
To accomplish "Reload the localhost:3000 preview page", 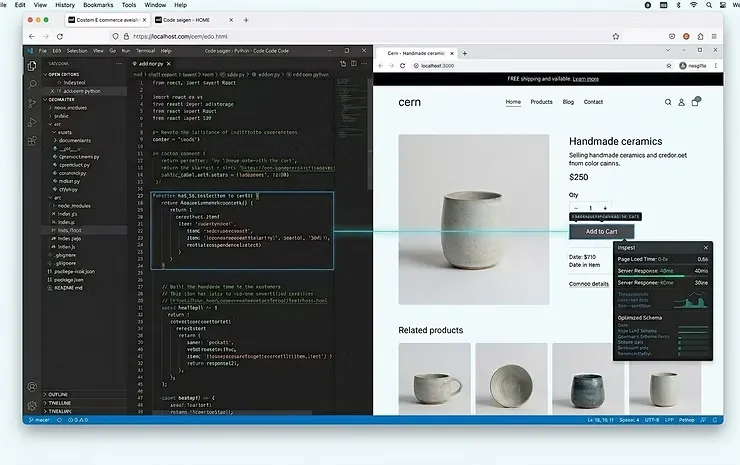I will pyautogui.click(x=403, y=66).
